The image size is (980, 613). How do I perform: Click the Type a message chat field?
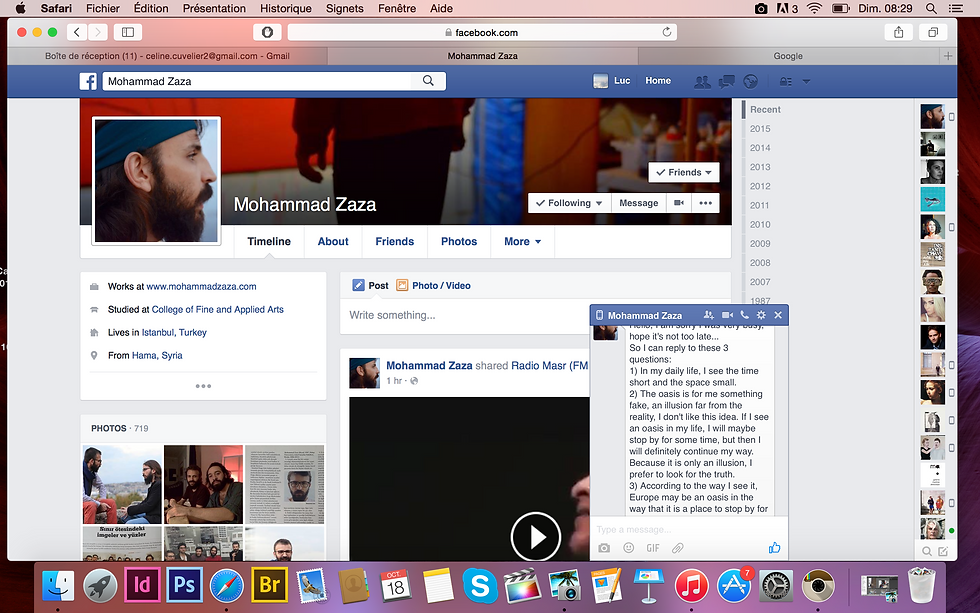(x=688, y=529)
